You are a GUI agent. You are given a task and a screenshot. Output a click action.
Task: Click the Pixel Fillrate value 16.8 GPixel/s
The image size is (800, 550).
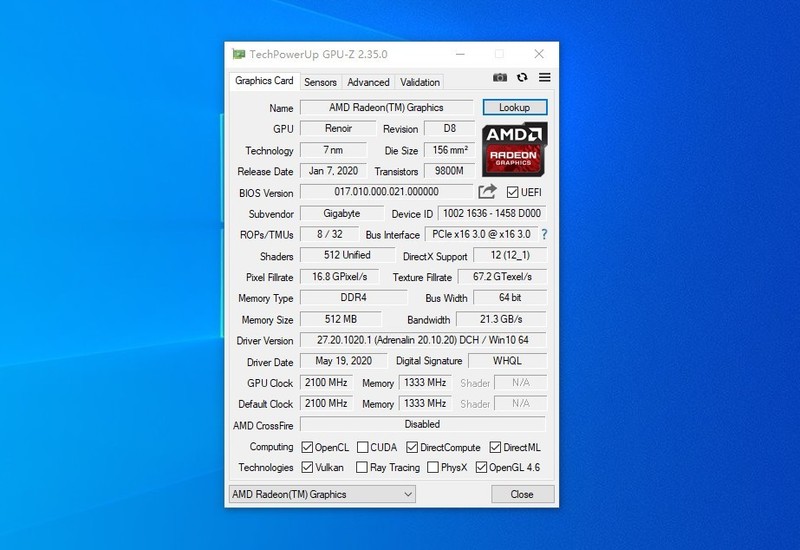pos(339,277)
